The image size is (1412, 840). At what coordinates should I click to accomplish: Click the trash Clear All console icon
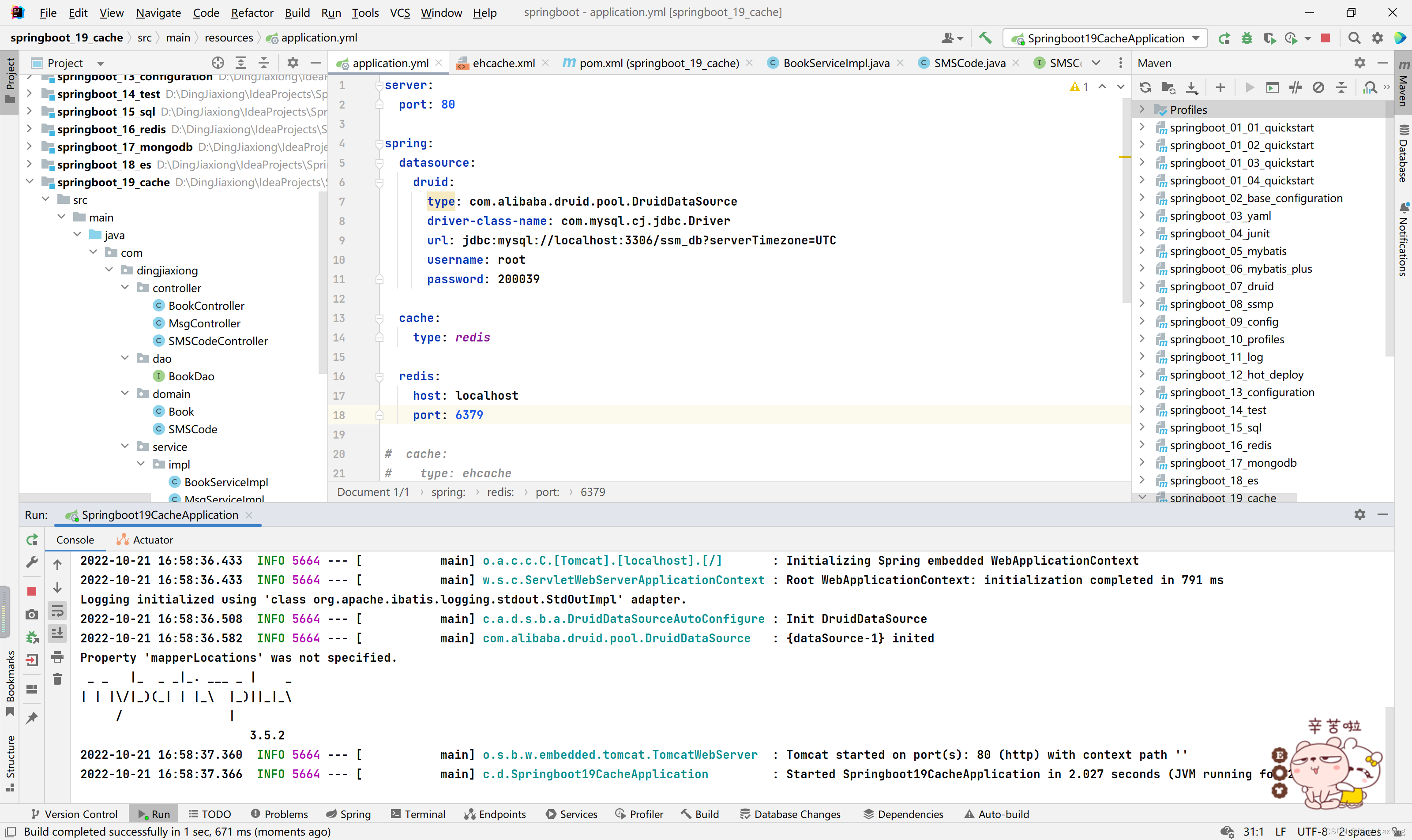57,679
